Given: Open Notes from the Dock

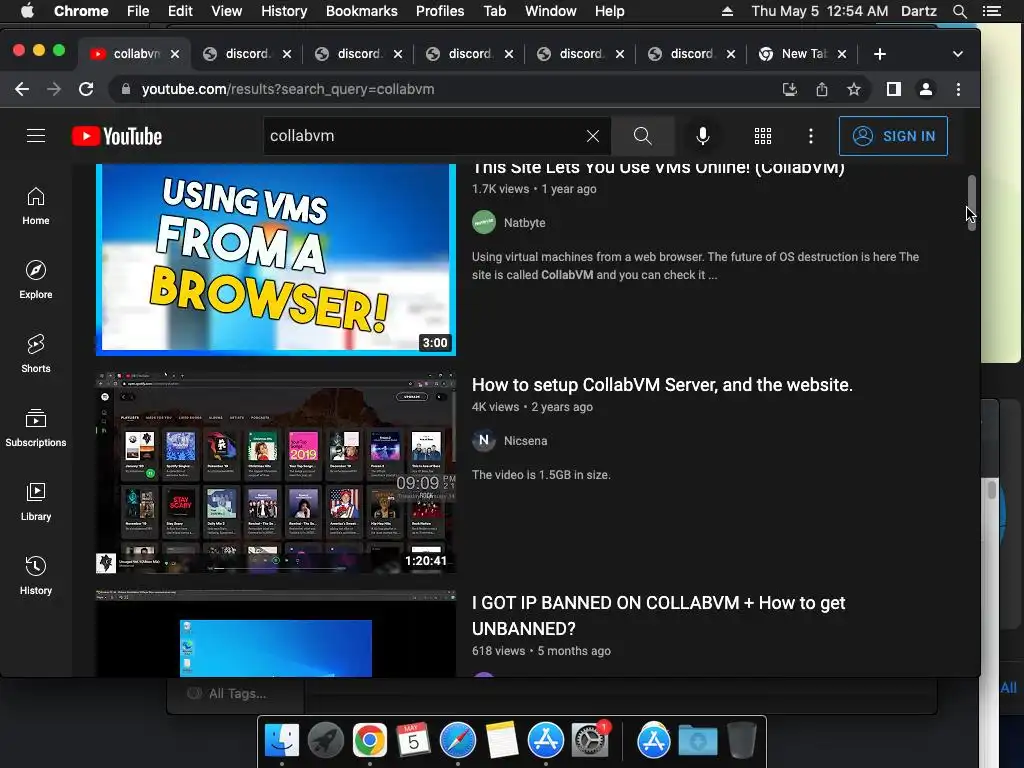Looking at the screenshot, I should coord(502,741).
